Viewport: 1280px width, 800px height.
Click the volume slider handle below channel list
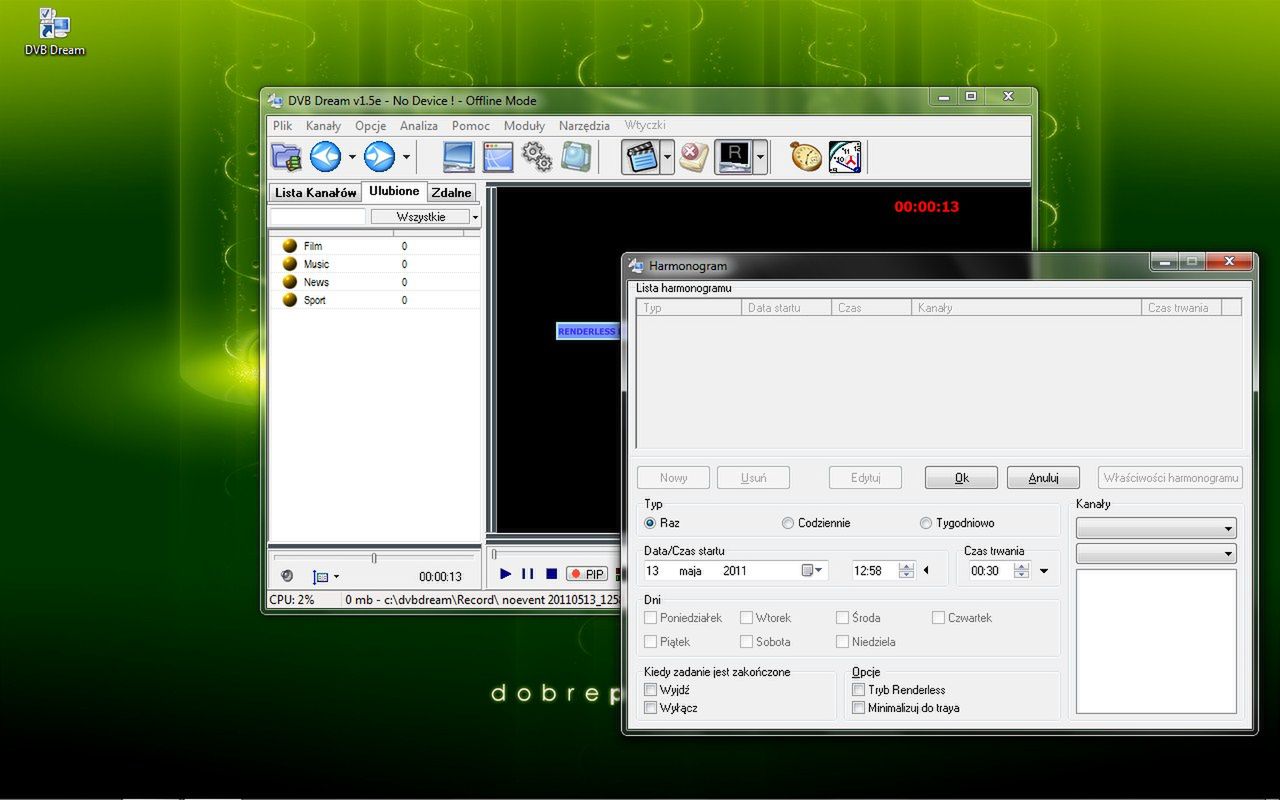[374, 558]
